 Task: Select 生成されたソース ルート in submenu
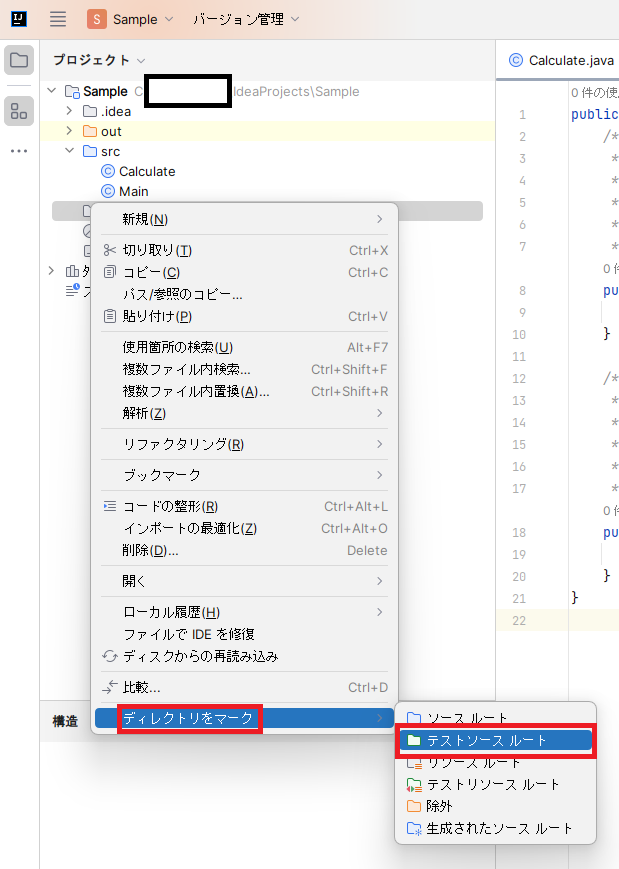495,829
